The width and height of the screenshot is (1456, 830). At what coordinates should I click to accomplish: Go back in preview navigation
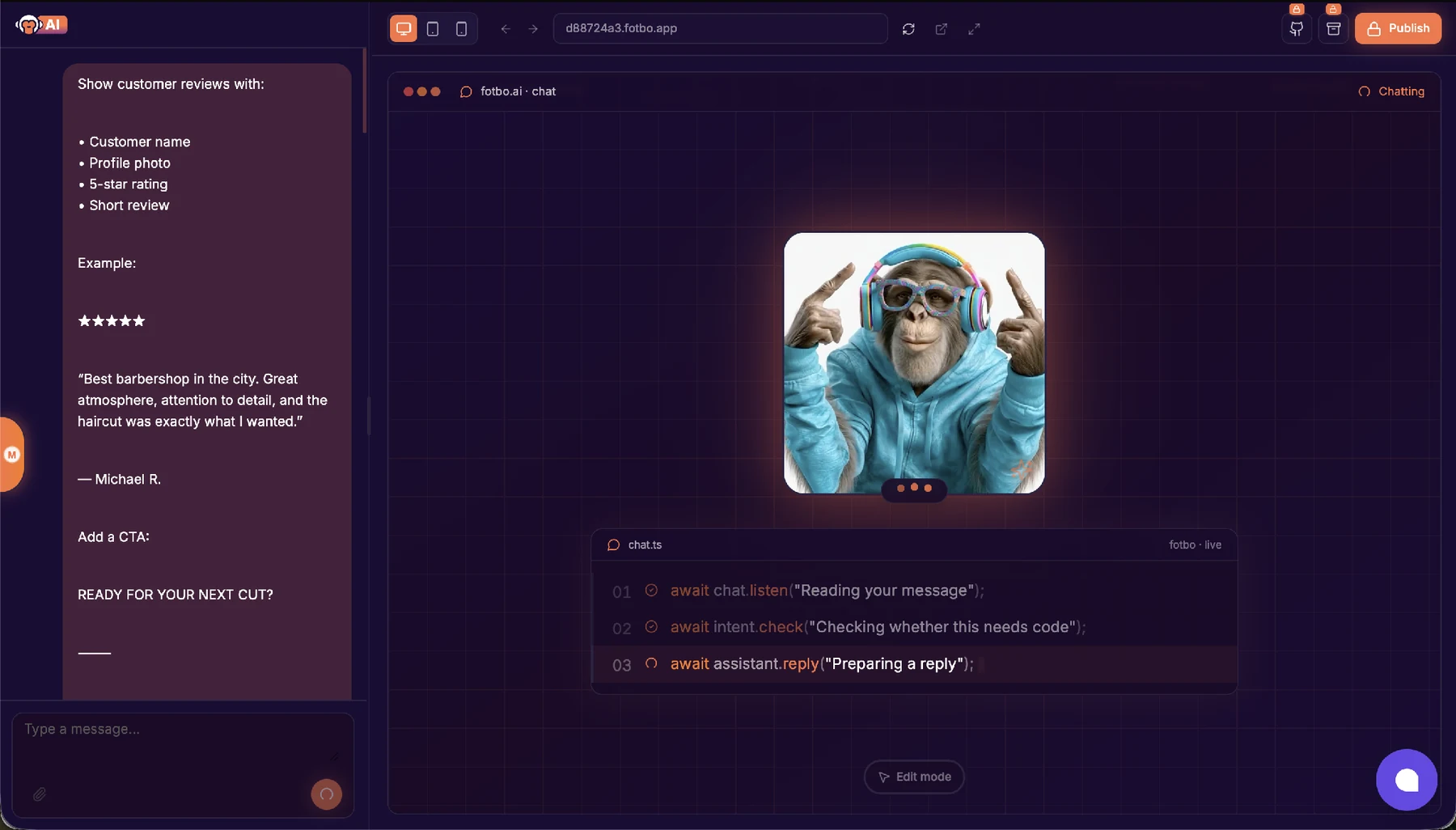point(506,28)
